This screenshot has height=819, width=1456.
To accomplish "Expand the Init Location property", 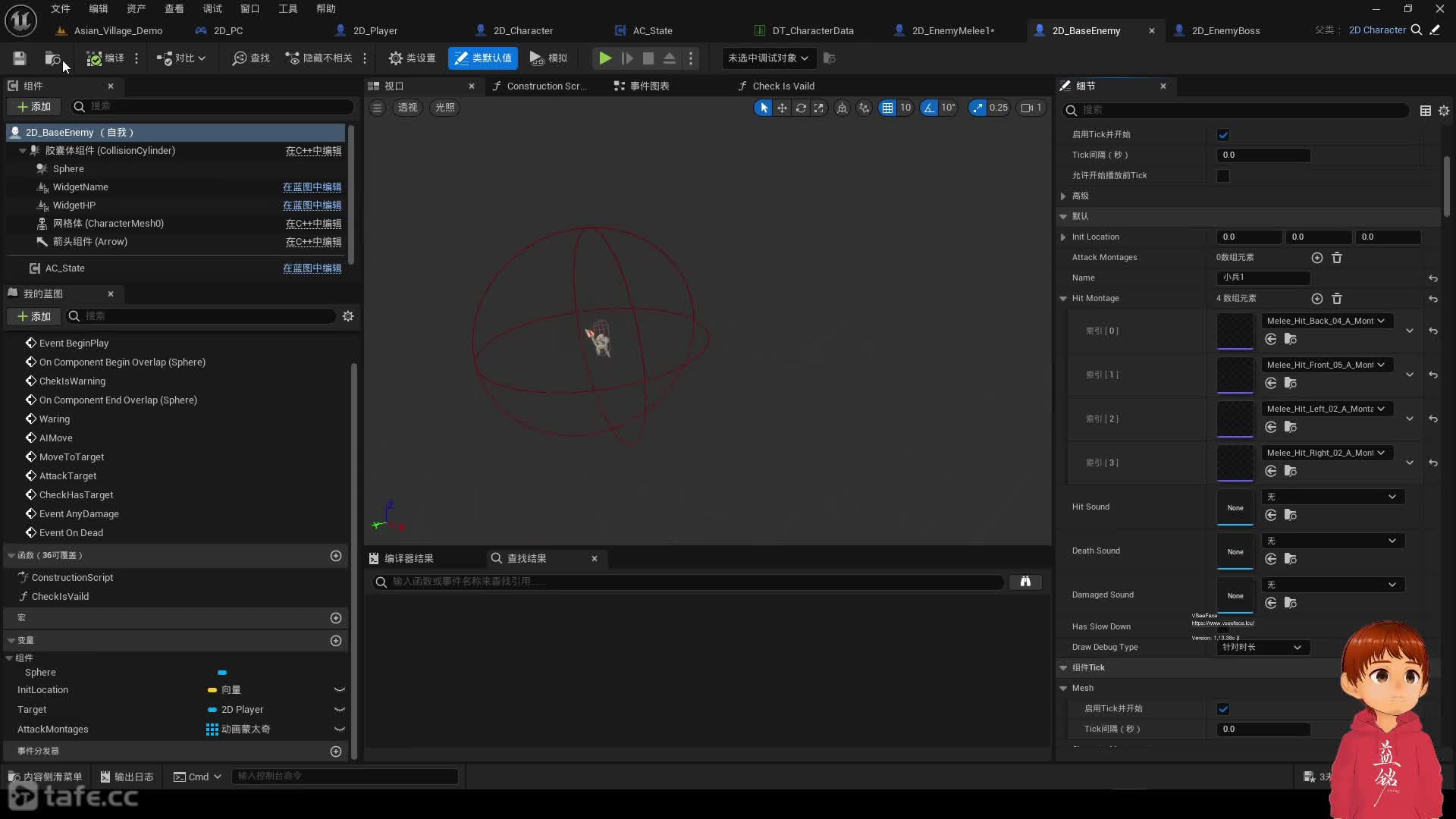I will [x=1063, y=237].
